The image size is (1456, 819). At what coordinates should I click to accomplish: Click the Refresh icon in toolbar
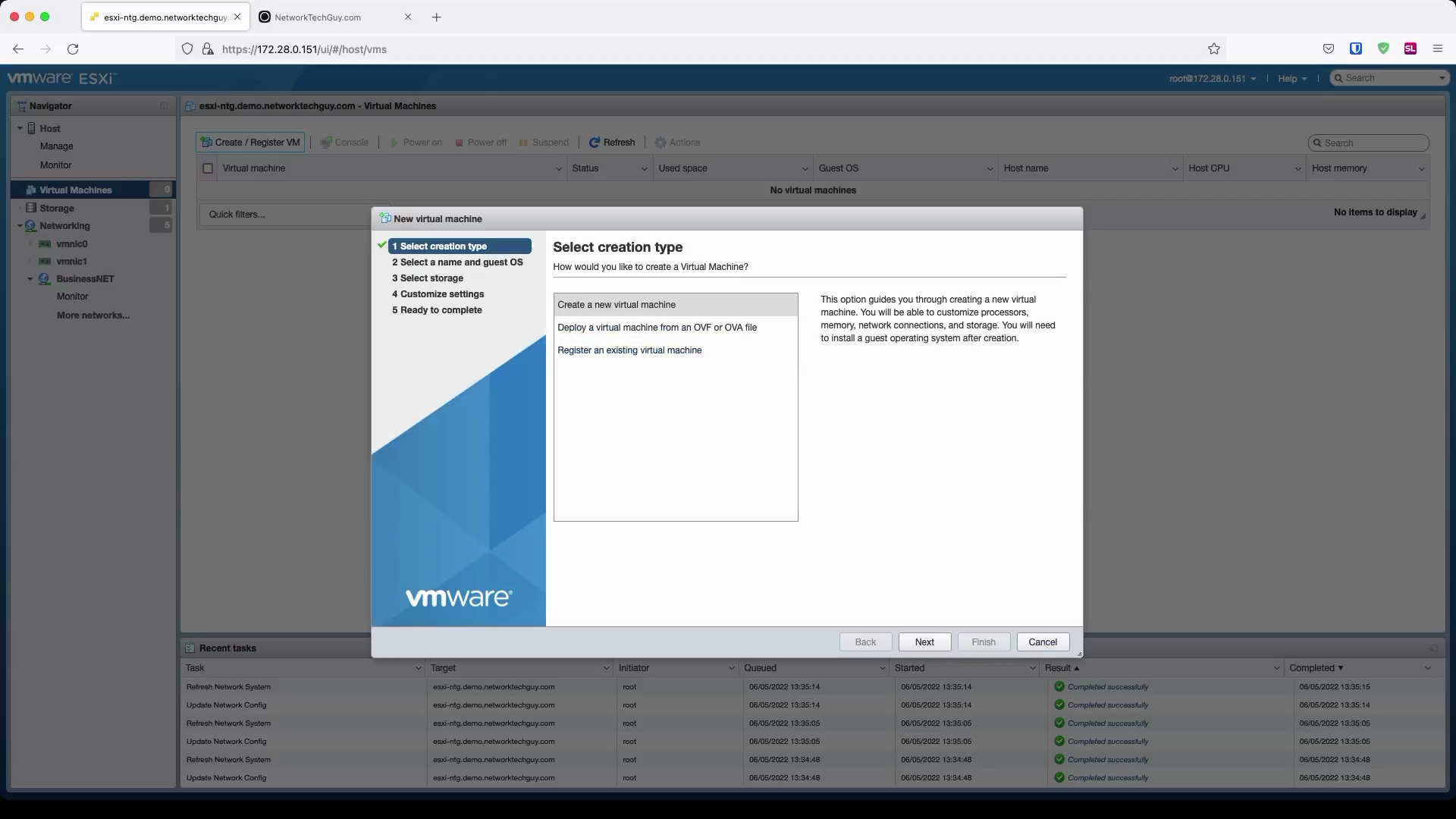pos(595,143)
